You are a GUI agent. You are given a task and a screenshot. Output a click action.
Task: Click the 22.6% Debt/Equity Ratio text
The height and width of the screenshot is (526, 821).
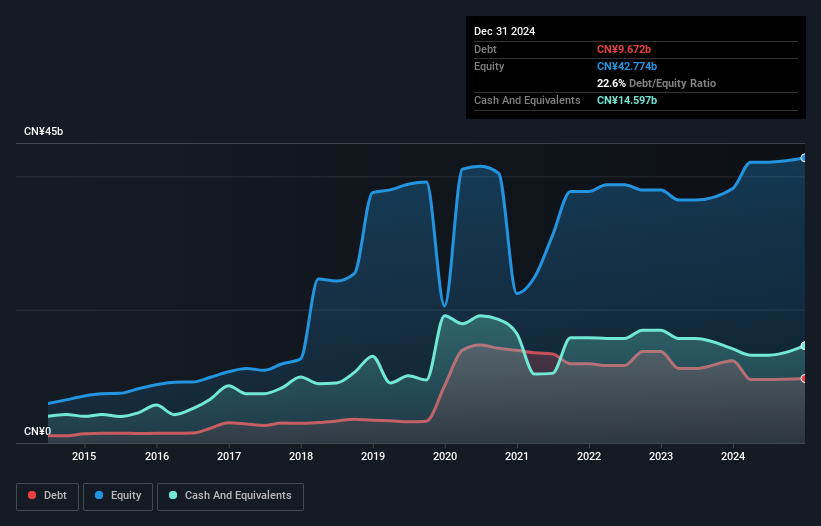coord(656,83)
